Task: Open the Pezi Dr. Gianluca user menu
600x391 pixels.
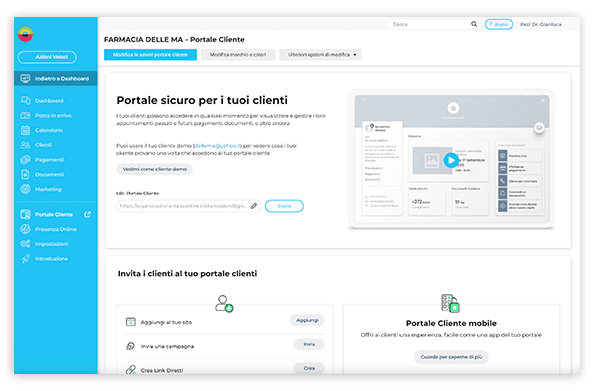Action: tap(540, 24)
